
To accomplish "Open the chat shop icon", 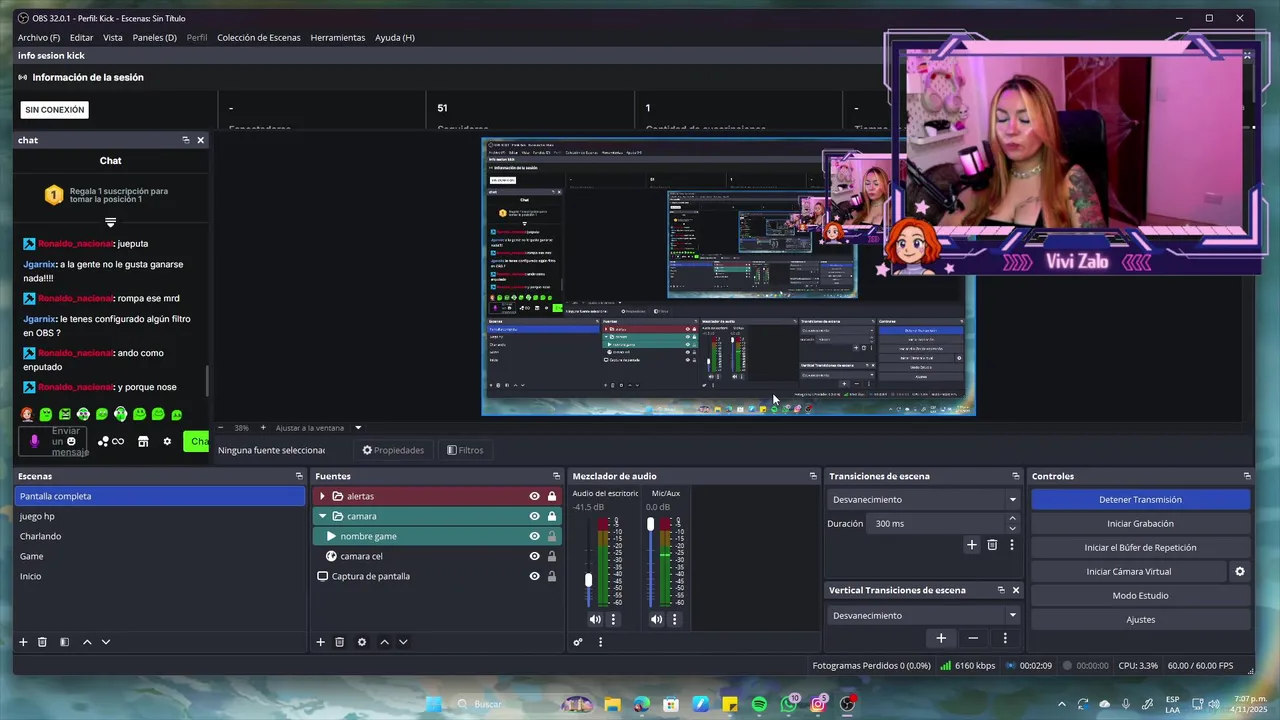I will click(x=143, y=441).
